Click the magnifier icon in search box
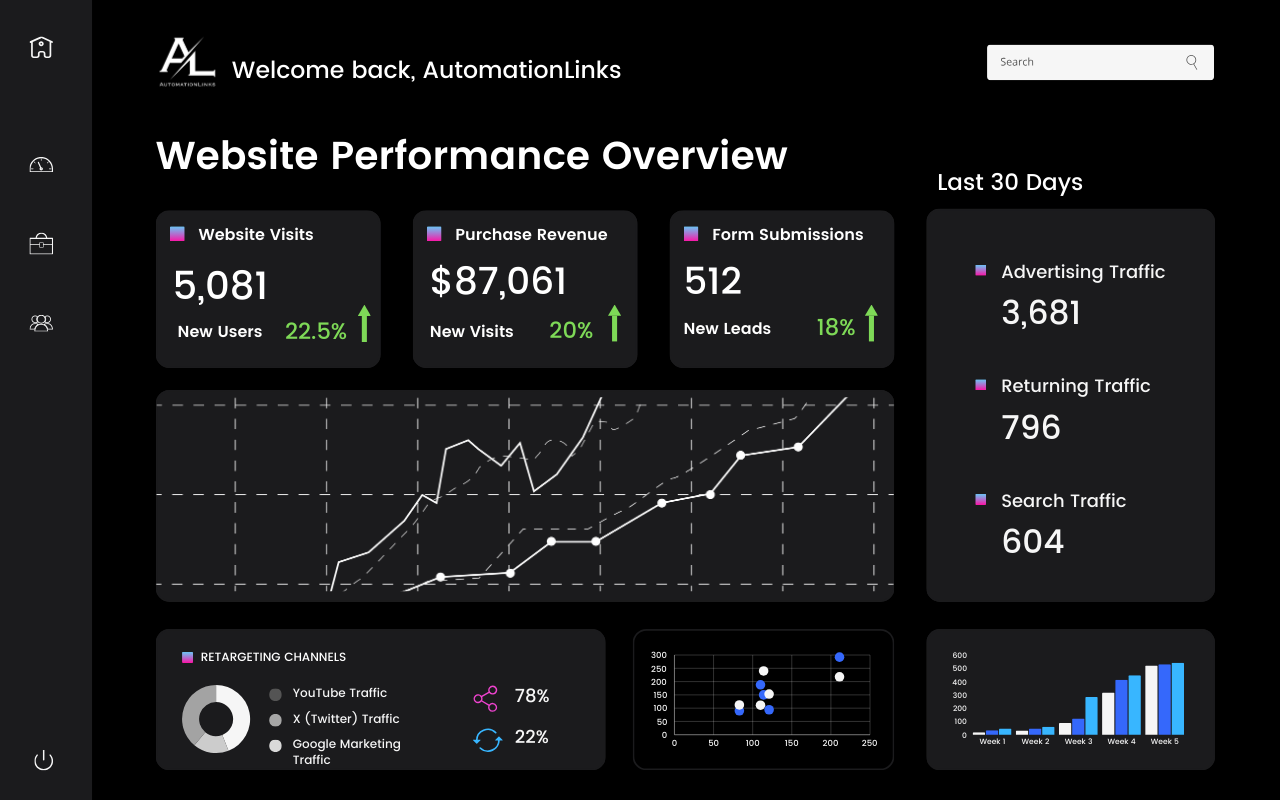1280x800 pixels. pos(1192,62)
